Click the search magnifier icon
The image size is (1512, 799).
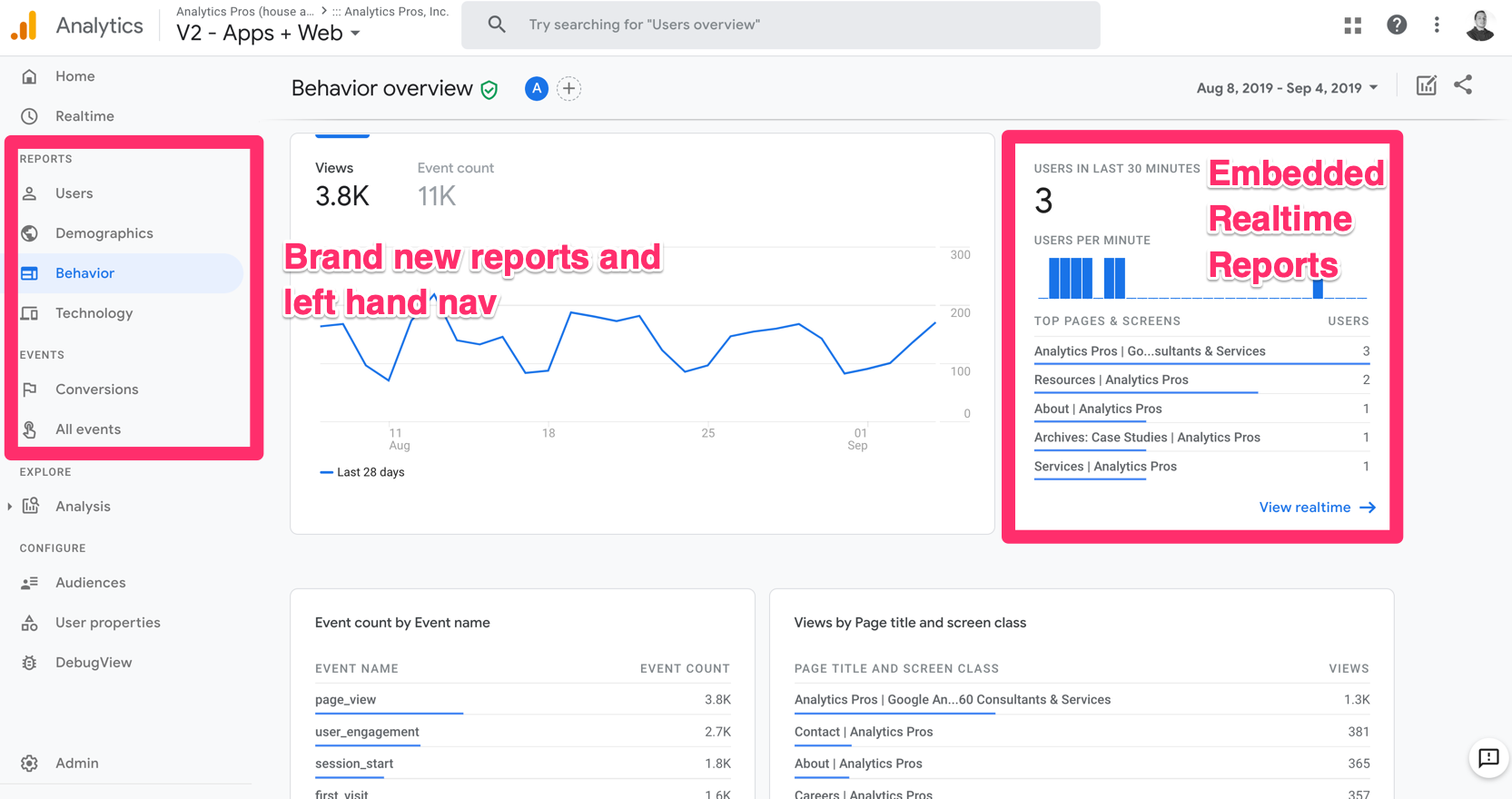coord(497,25)
